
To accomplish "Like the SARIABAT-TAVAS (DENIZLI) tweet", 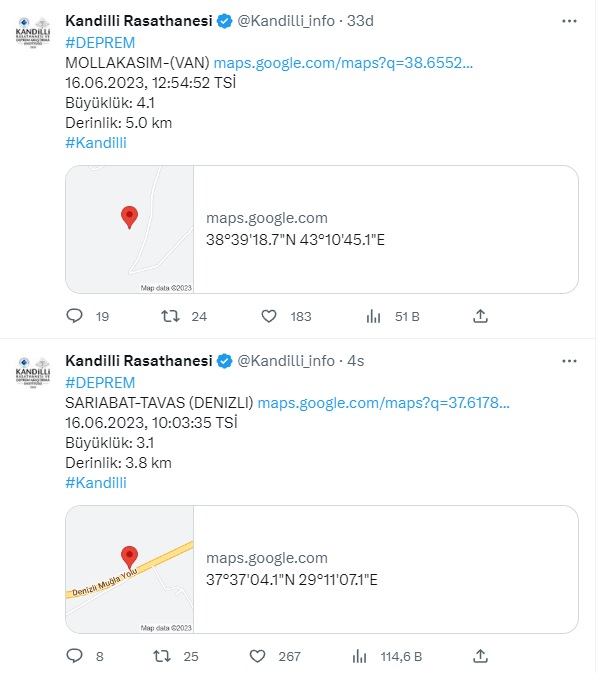I will [258, 656].
